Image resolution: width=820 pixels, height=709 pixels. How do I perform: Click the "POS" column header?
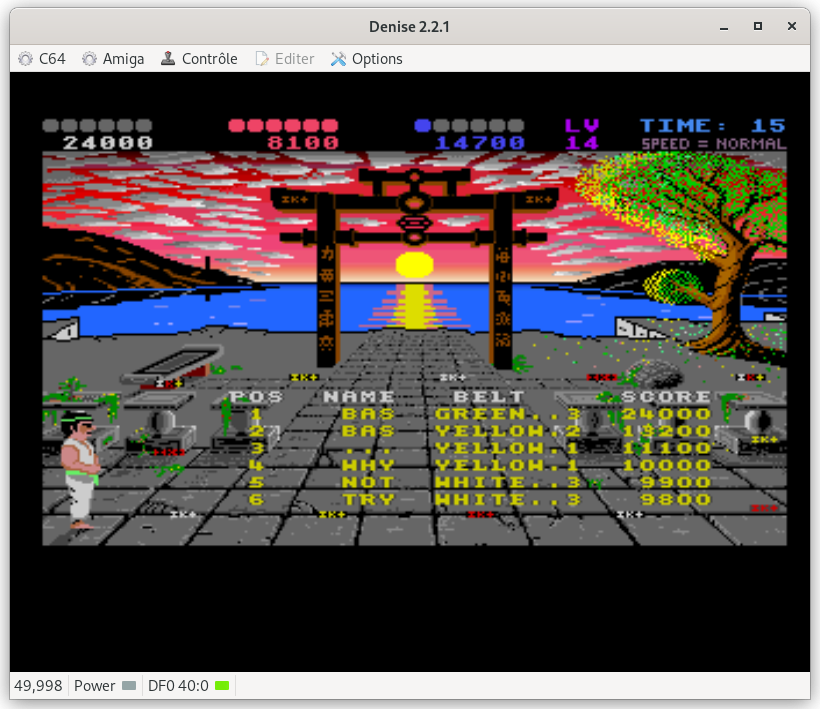[x=256, y=397]
